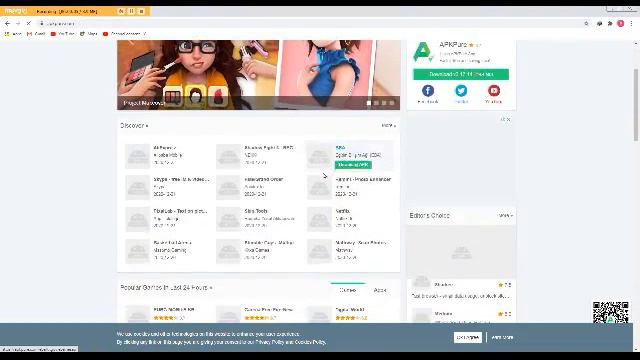
Task: Stop page loading with the X button
Action: [x=29, y=24]
